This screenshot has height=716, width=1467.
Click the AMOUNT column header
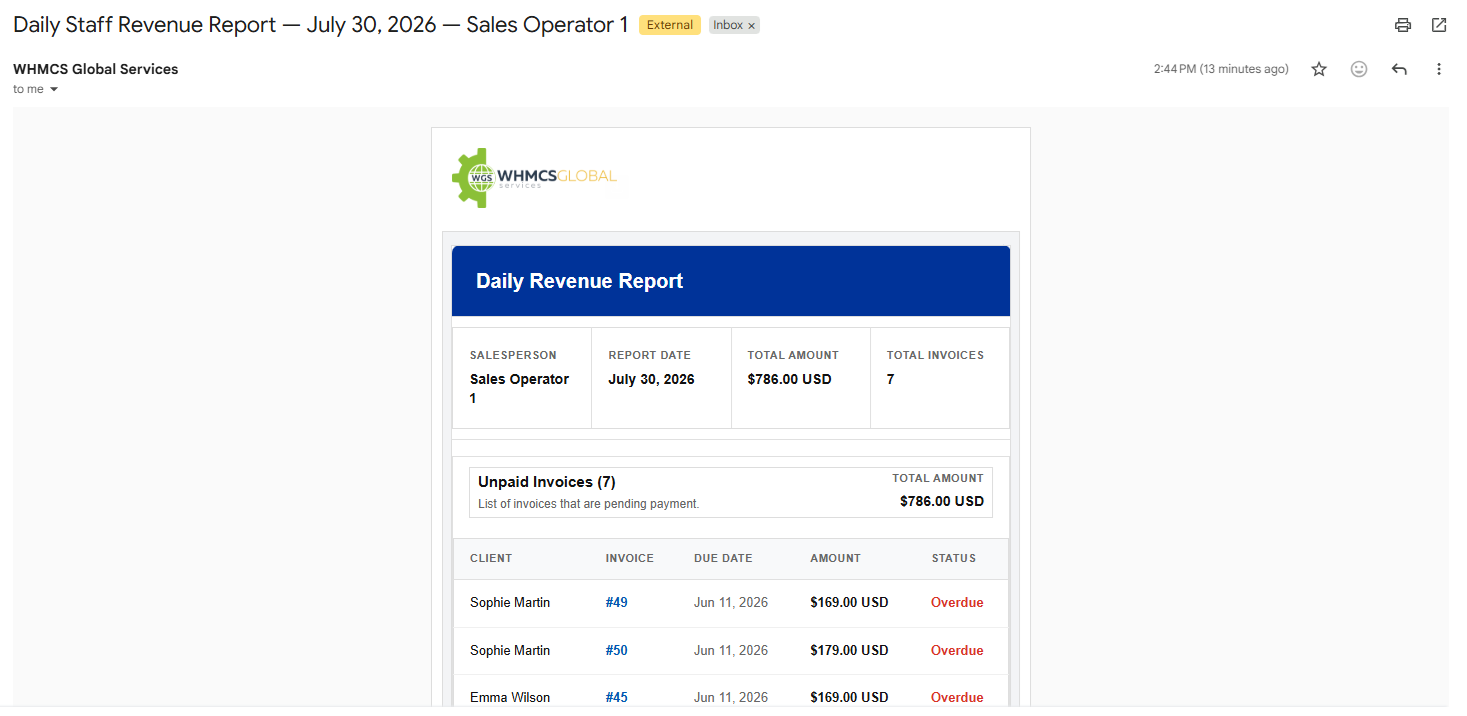pyautogui.click(x=835, y=558)
